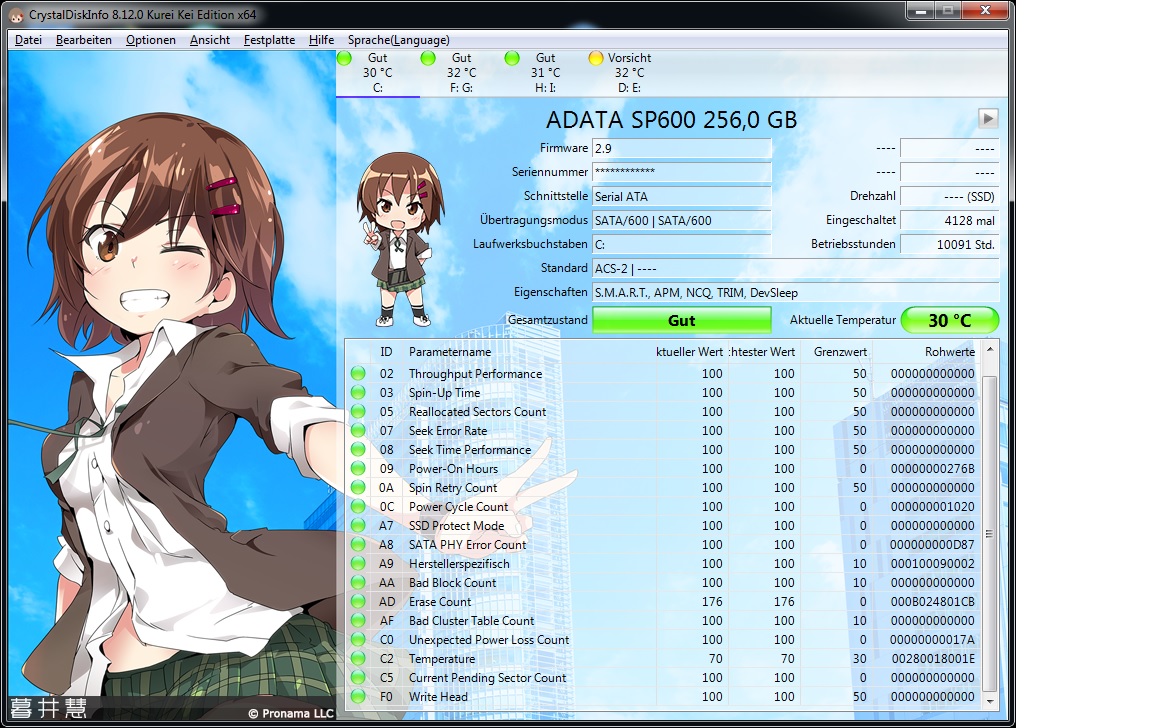
Task: Open the Datei menu
Action: click(x=29, y=40)
